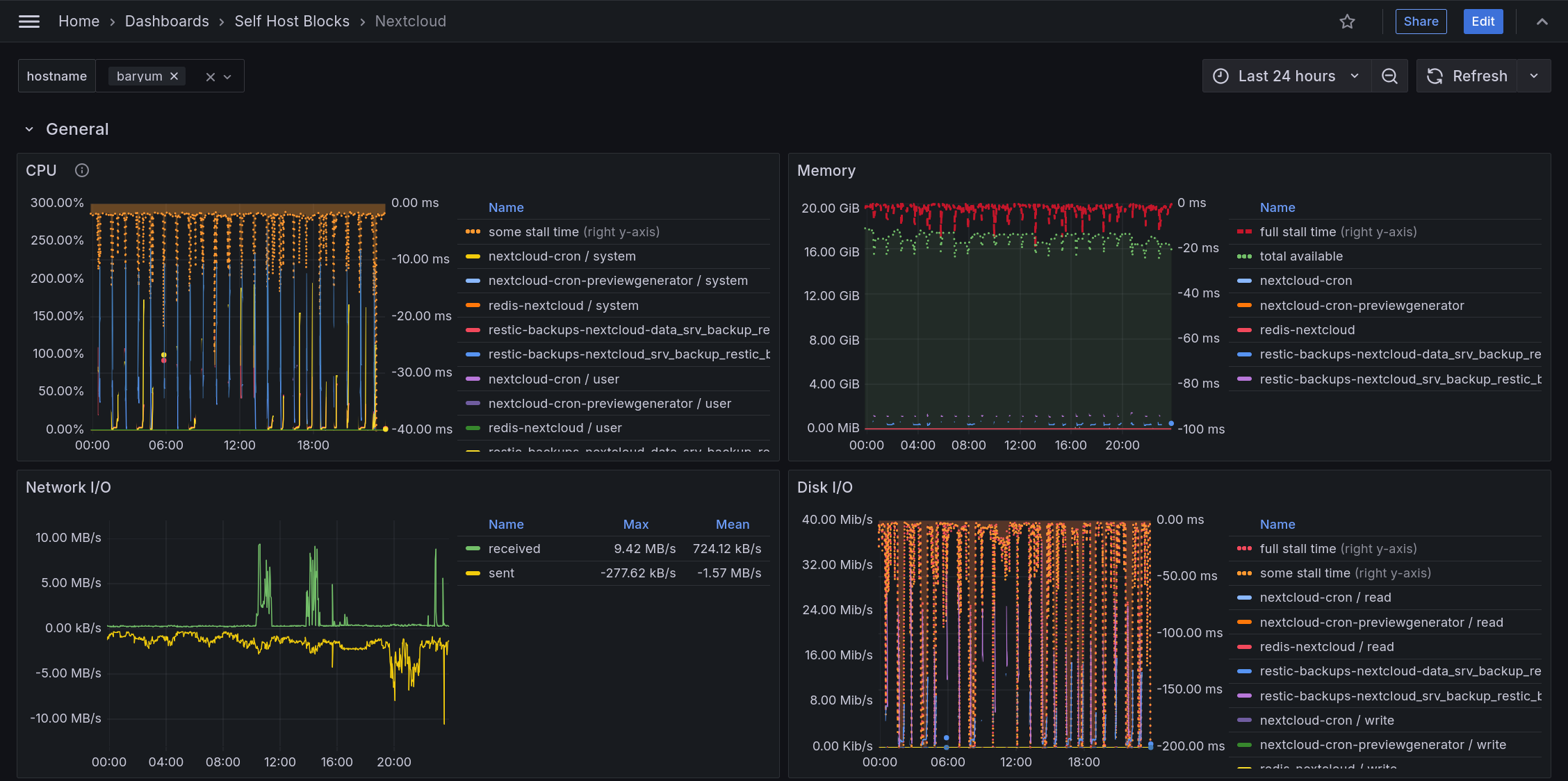The width and height of the screenshot is (1568, 781).
Task: Collapse the General row section
Action: (x=29, y=129)
